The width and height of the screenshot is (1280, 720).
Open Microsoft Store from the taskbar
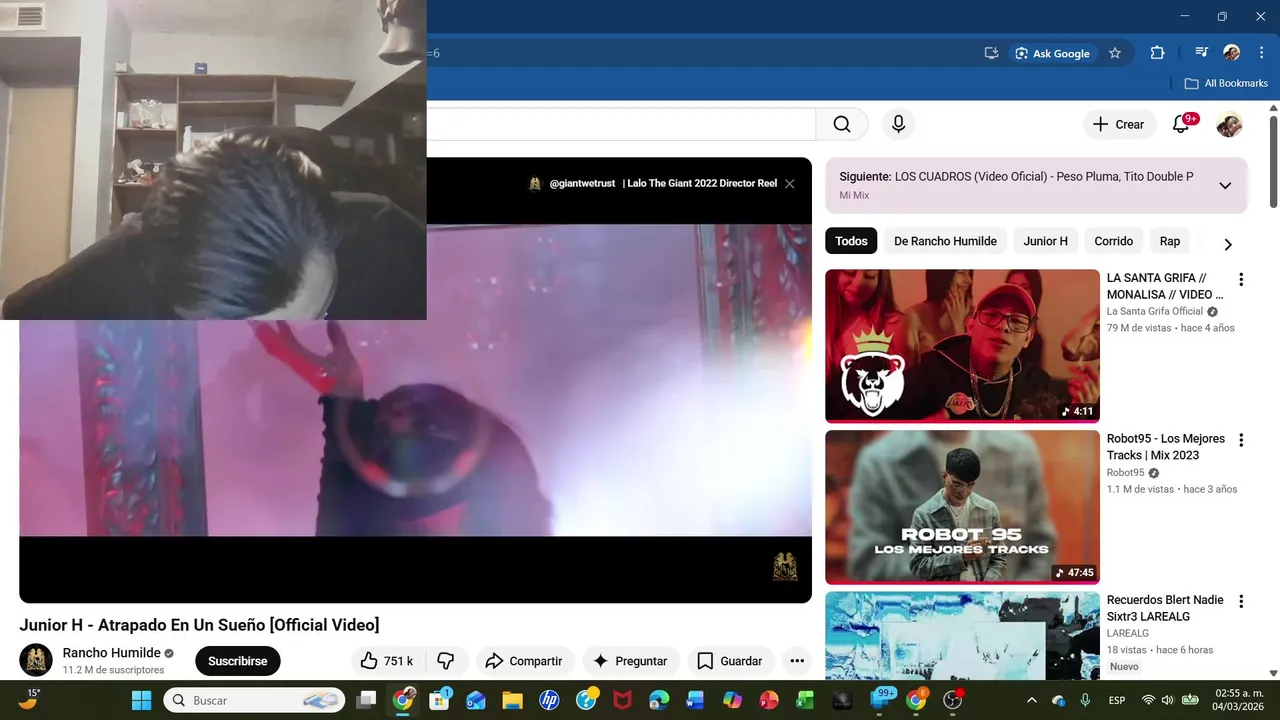[439, 700]
